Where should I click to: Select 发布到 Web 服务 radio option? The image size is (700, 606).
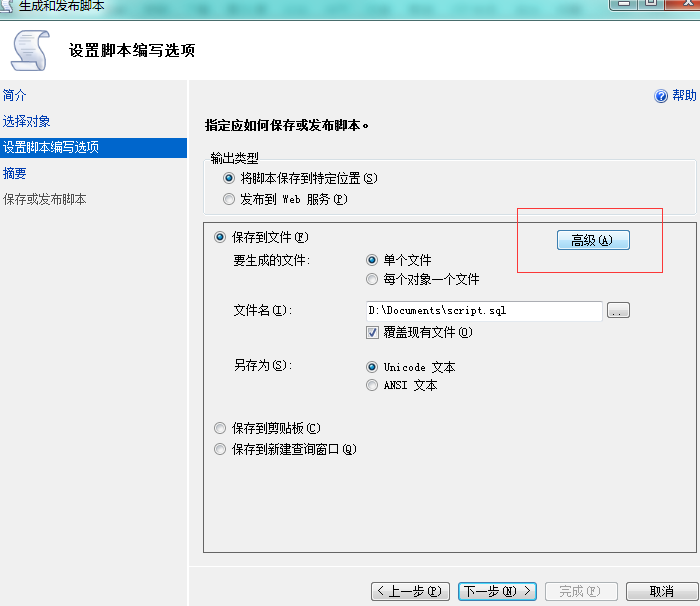click(x=229, y=199)
